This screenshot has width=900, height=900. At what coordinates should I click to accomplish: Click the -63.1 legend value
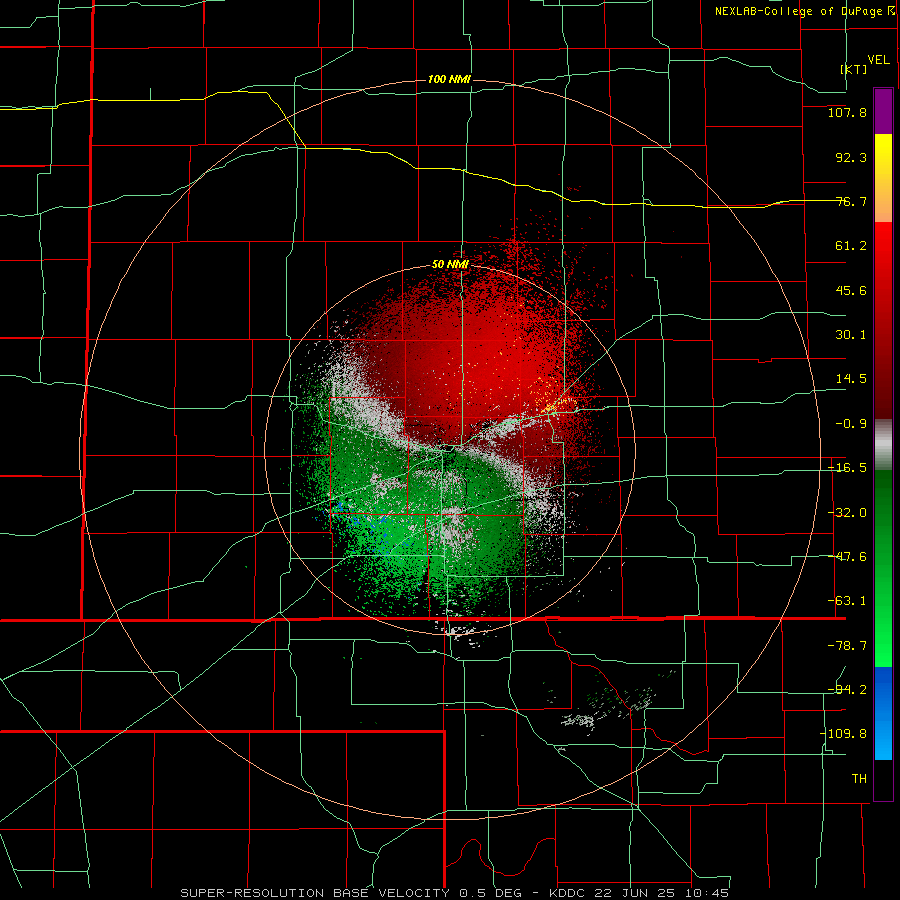[847, 601]
